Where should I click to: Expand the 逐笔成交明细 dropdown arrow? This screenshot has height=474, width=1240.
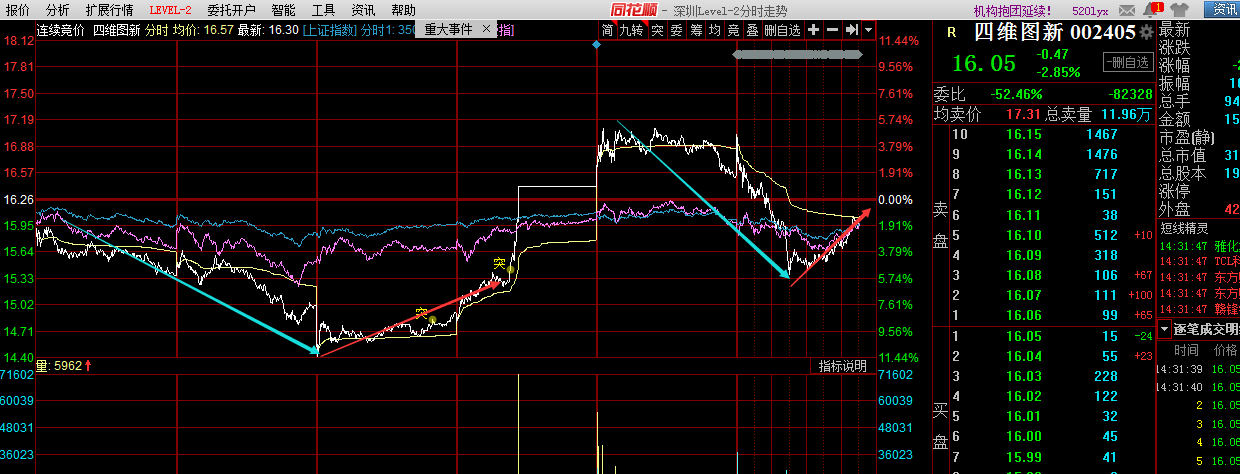pyautogui.click(x=1165, y=330)
